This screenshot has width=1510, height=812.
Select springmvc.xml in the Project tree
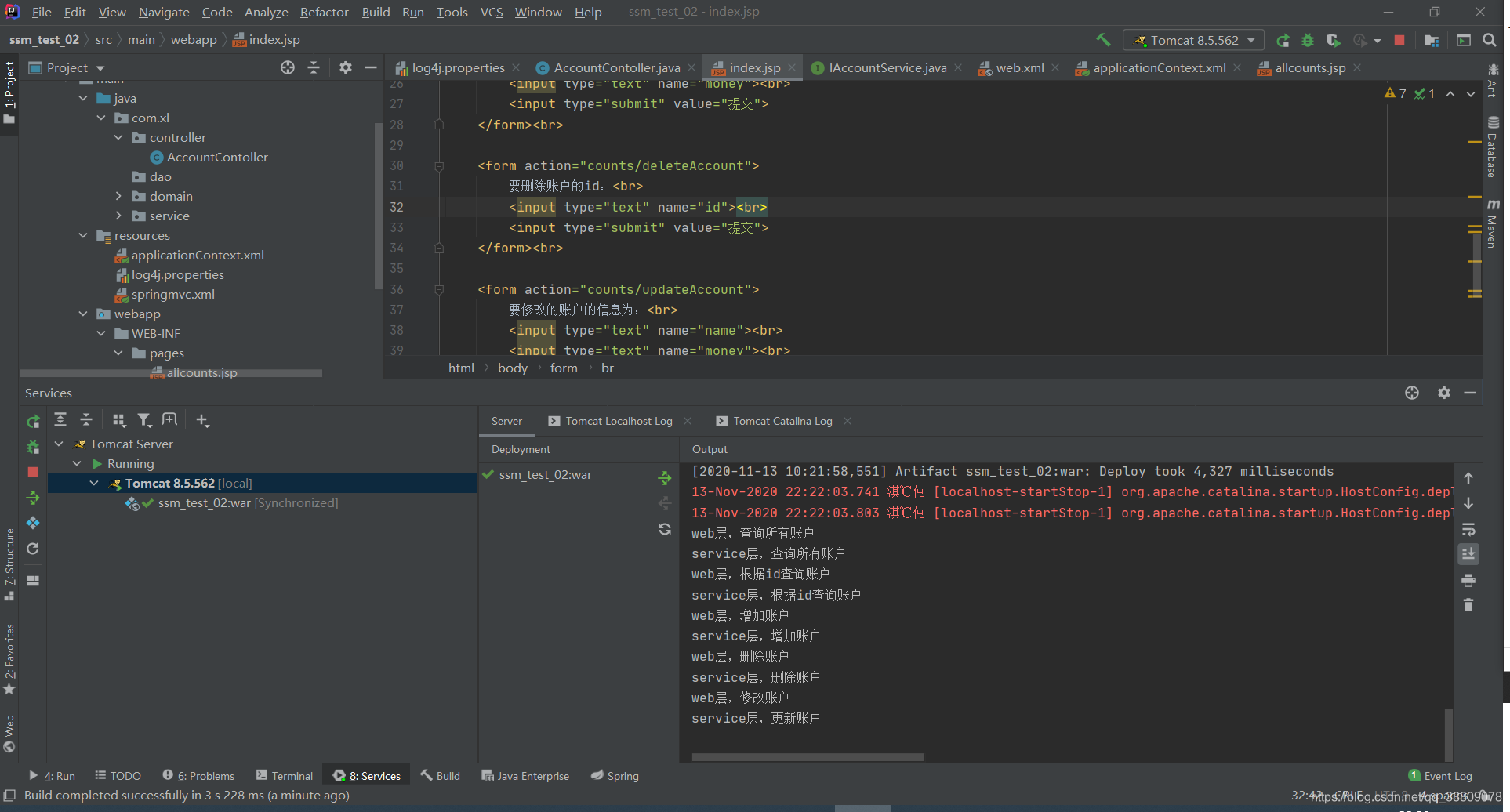(x=172, y=294)
